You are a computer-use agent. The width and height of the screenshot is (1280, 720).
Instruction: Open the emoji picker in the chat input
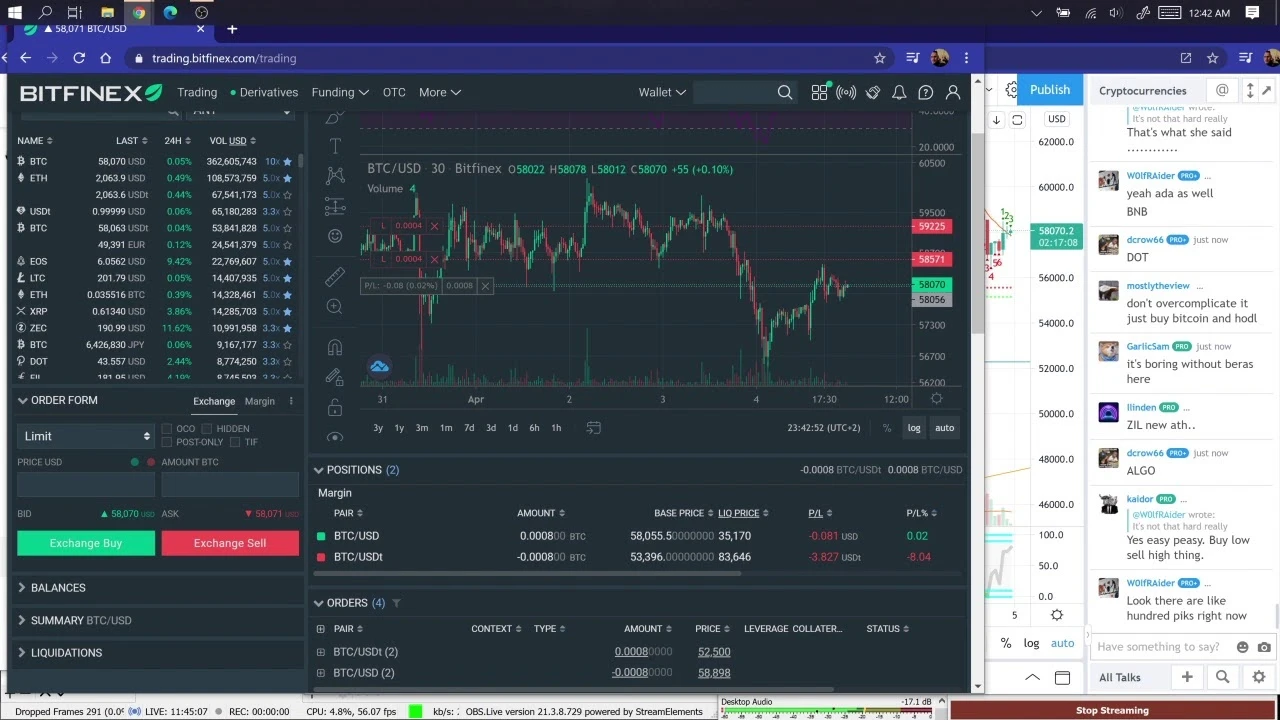point(1243,647)
